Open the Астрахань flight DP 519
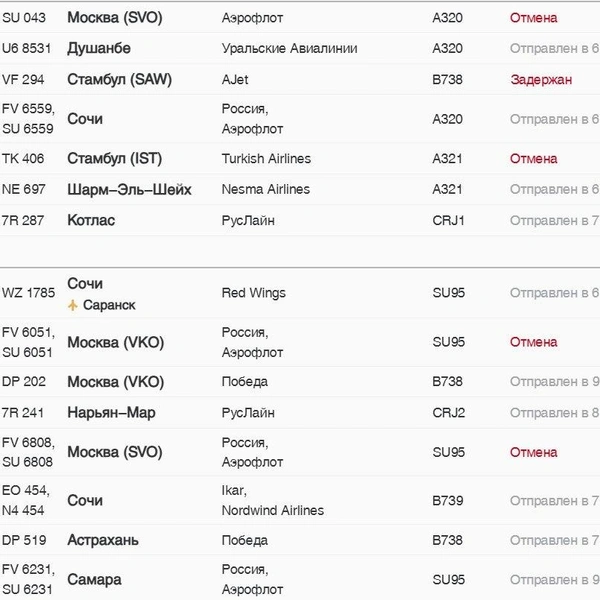Viewport: 600px width, 600px height. click(300, 540)
